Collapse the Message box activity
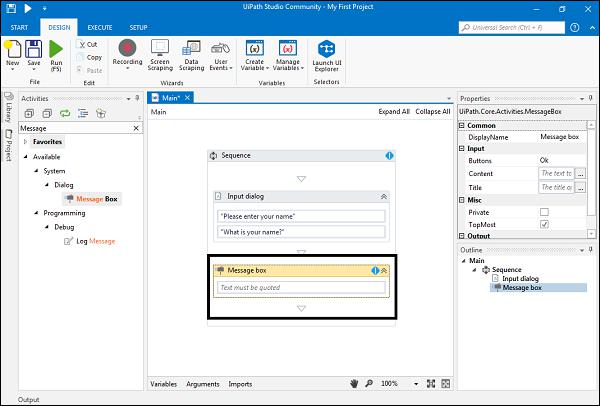Screen dimensions: 600x406 pyautogui.click(x=384, y=271)
